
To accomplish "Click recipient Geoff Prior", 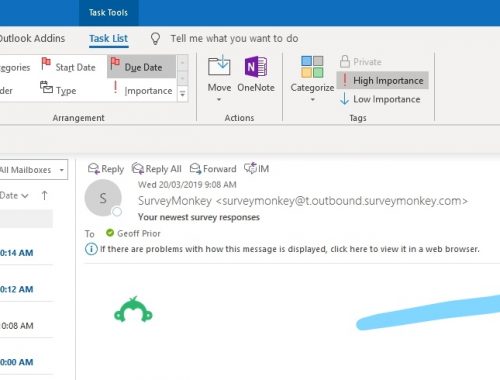I will click(x=139, y=233).
